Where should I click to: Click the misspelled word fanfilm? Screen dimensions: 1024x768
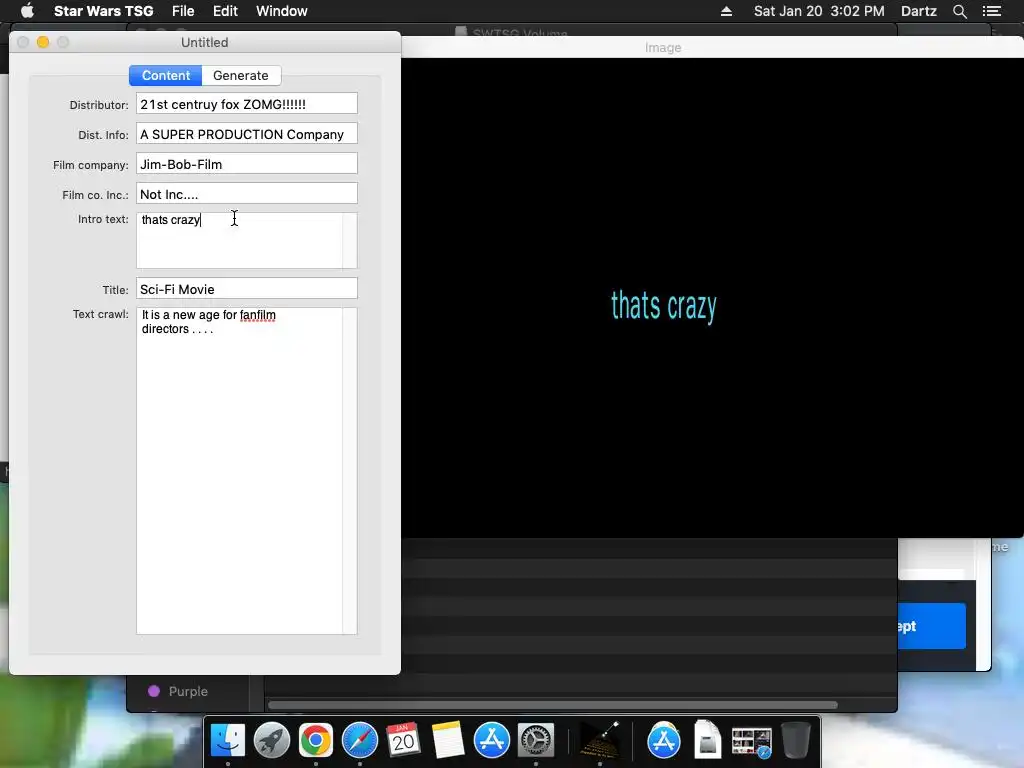[x=257, y=315]
